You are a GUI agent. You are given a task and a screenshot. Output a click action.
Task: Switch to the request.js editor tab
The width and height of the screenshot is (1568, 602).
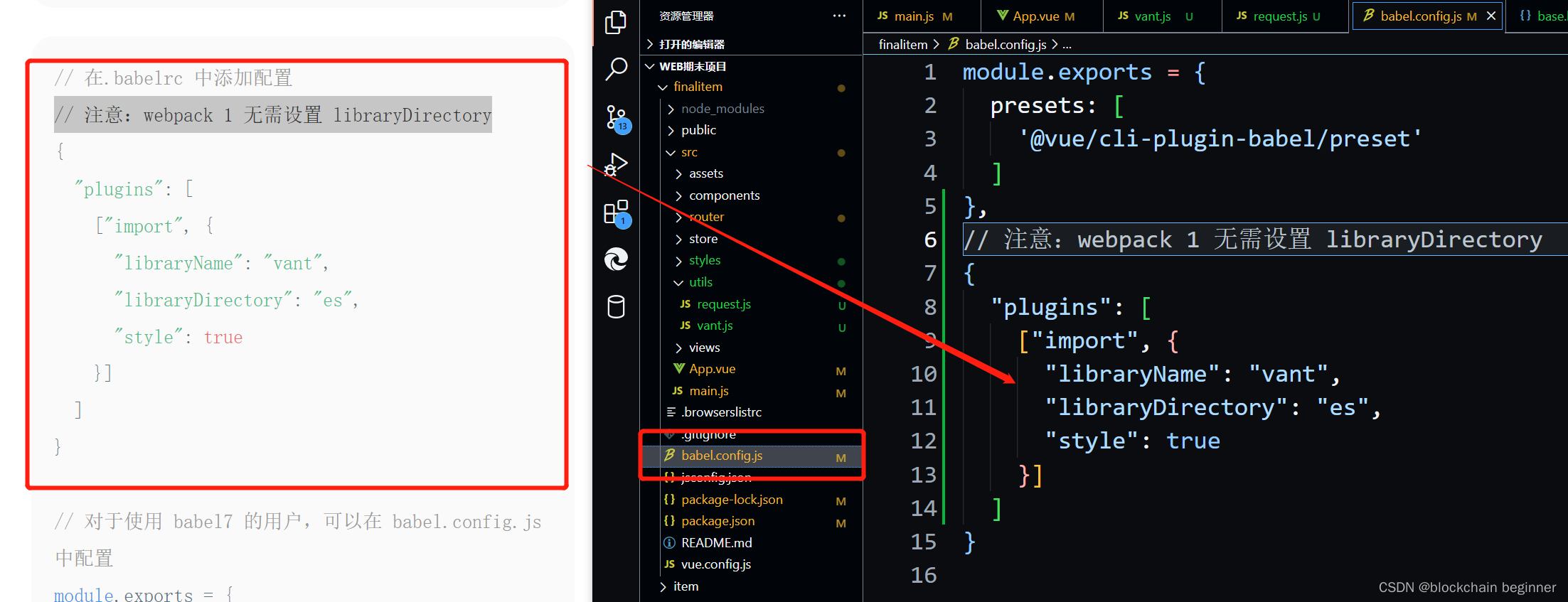1285,16
